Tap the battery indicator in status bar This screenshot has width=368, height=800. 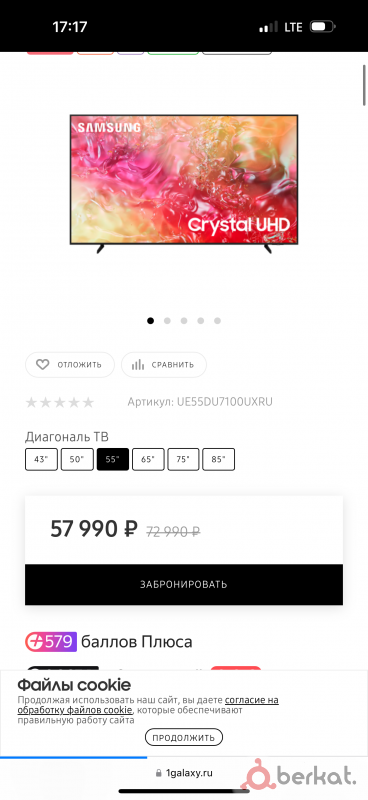click(322, 27)
